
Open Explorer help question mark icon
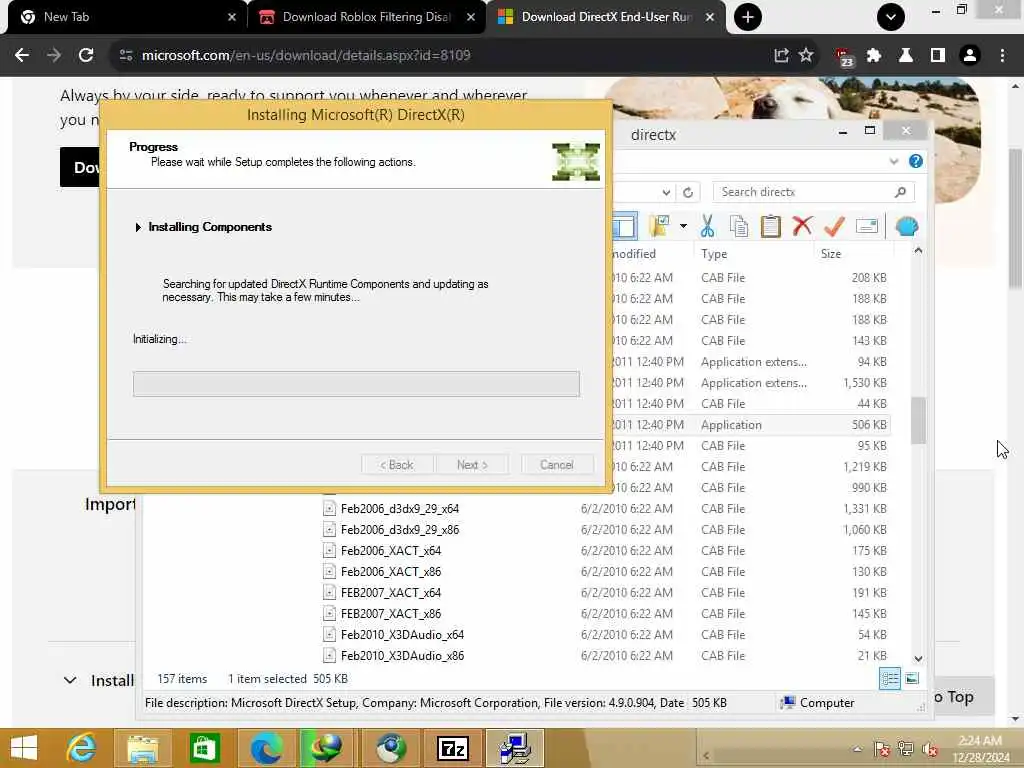(x=916, y=161)
